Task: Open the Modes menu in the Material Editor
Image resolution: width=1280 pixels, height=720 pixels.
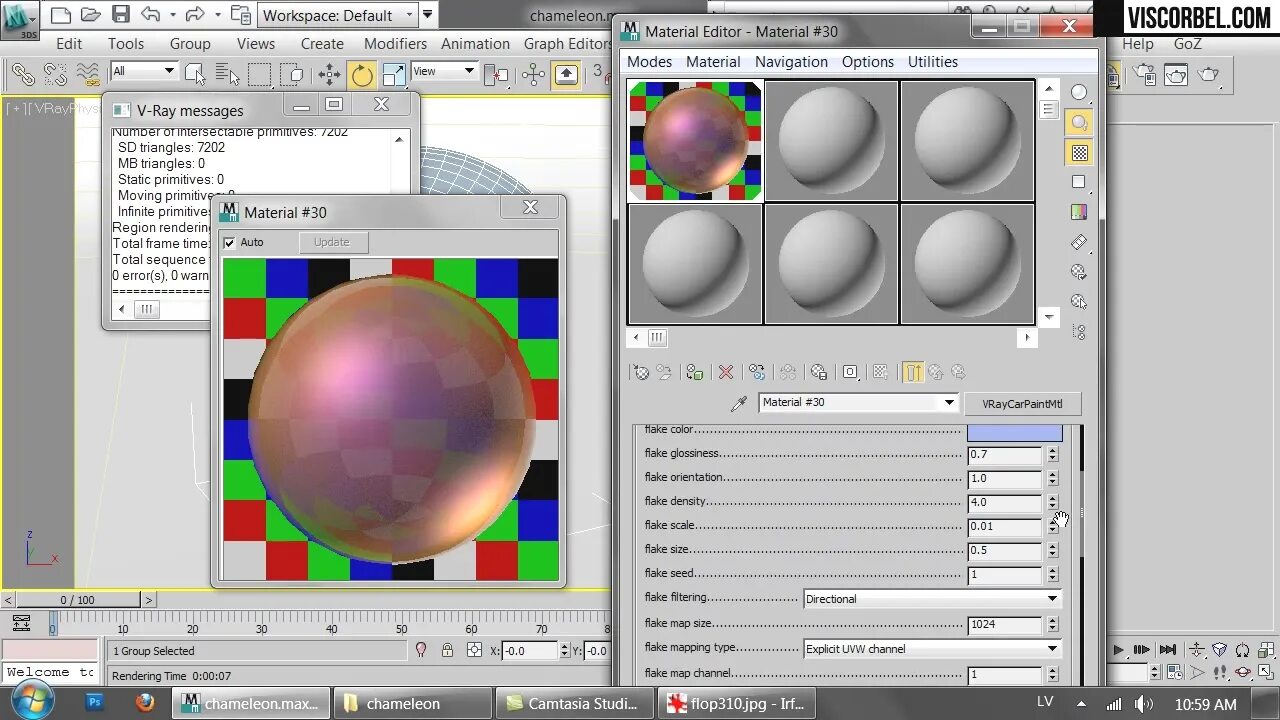Action: [x=649, y=62]
